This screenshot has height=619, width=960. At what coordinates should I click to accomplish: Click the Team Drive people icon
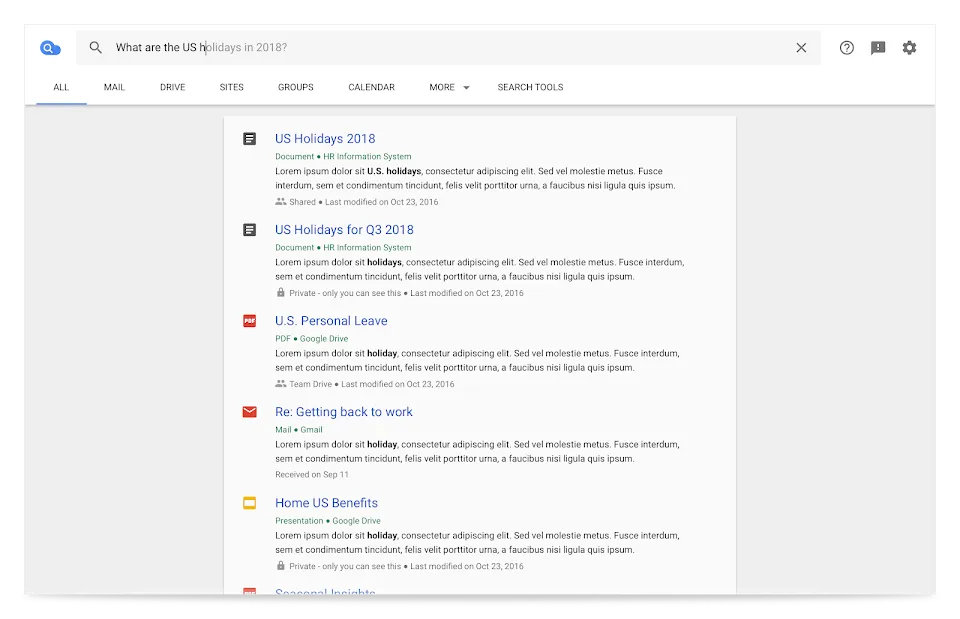click(x=280, y=384)
